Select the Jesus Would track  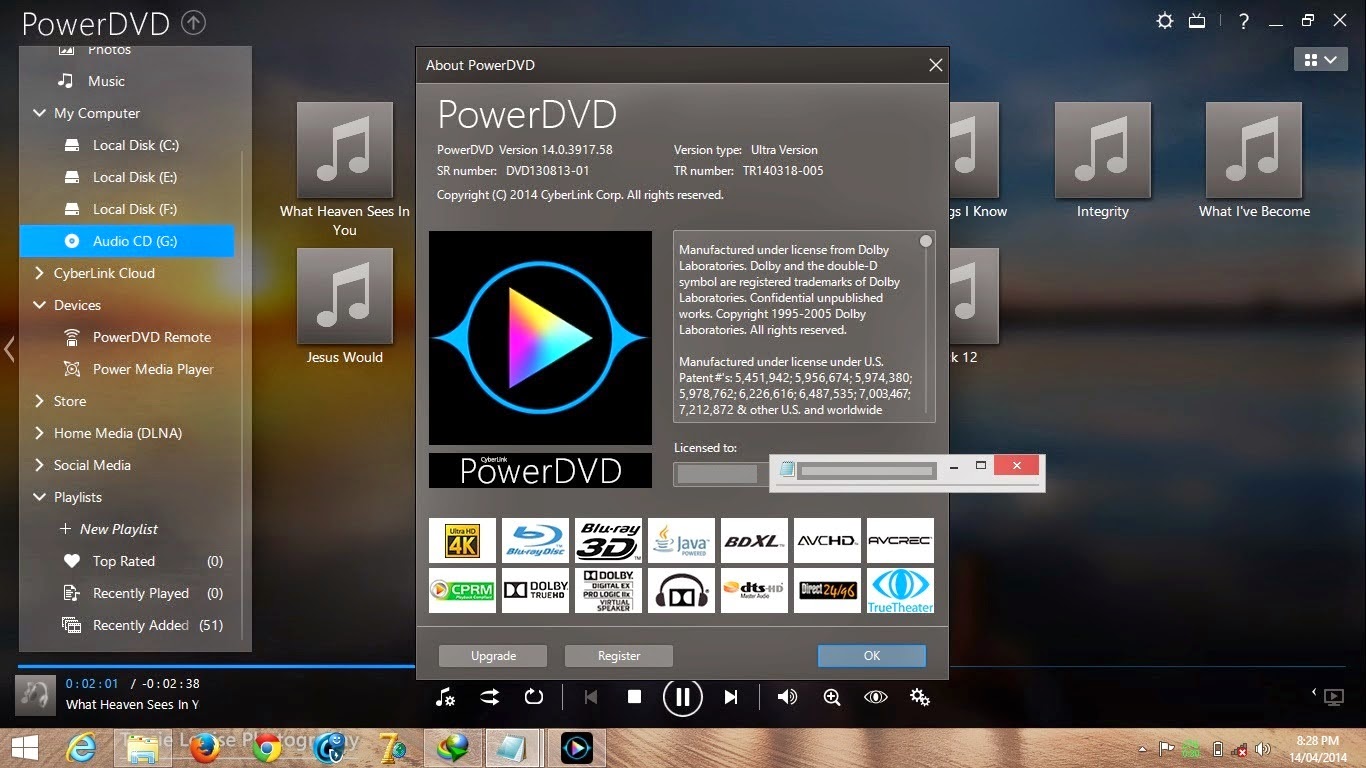pos(345,296)
